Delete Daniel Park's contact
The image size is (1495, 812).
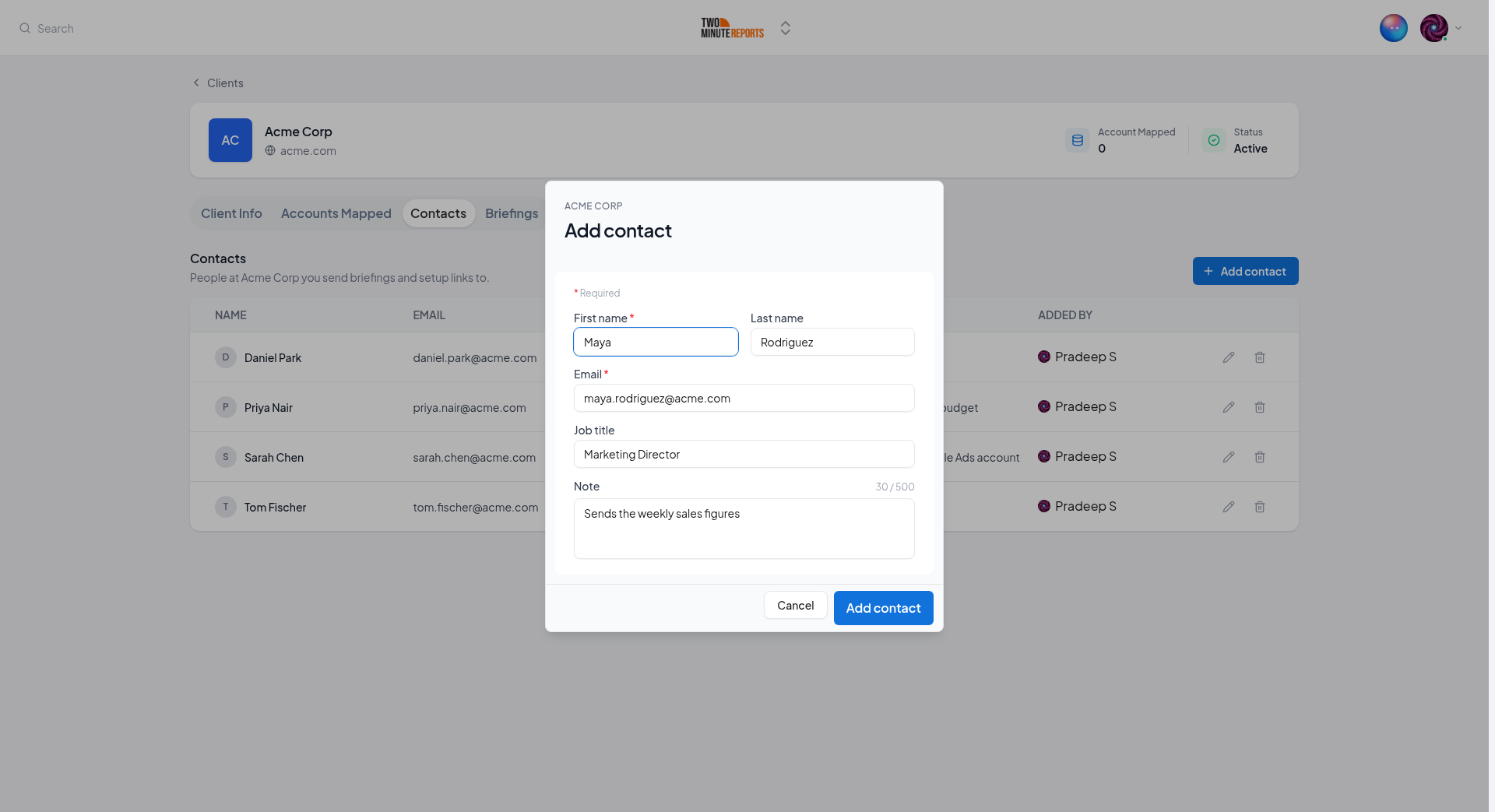click(x=1260, y=357)
